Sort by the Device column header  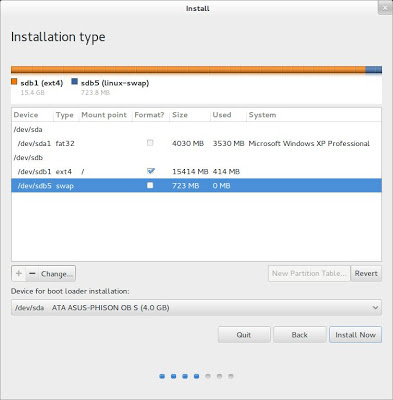(x=32, y=115)
